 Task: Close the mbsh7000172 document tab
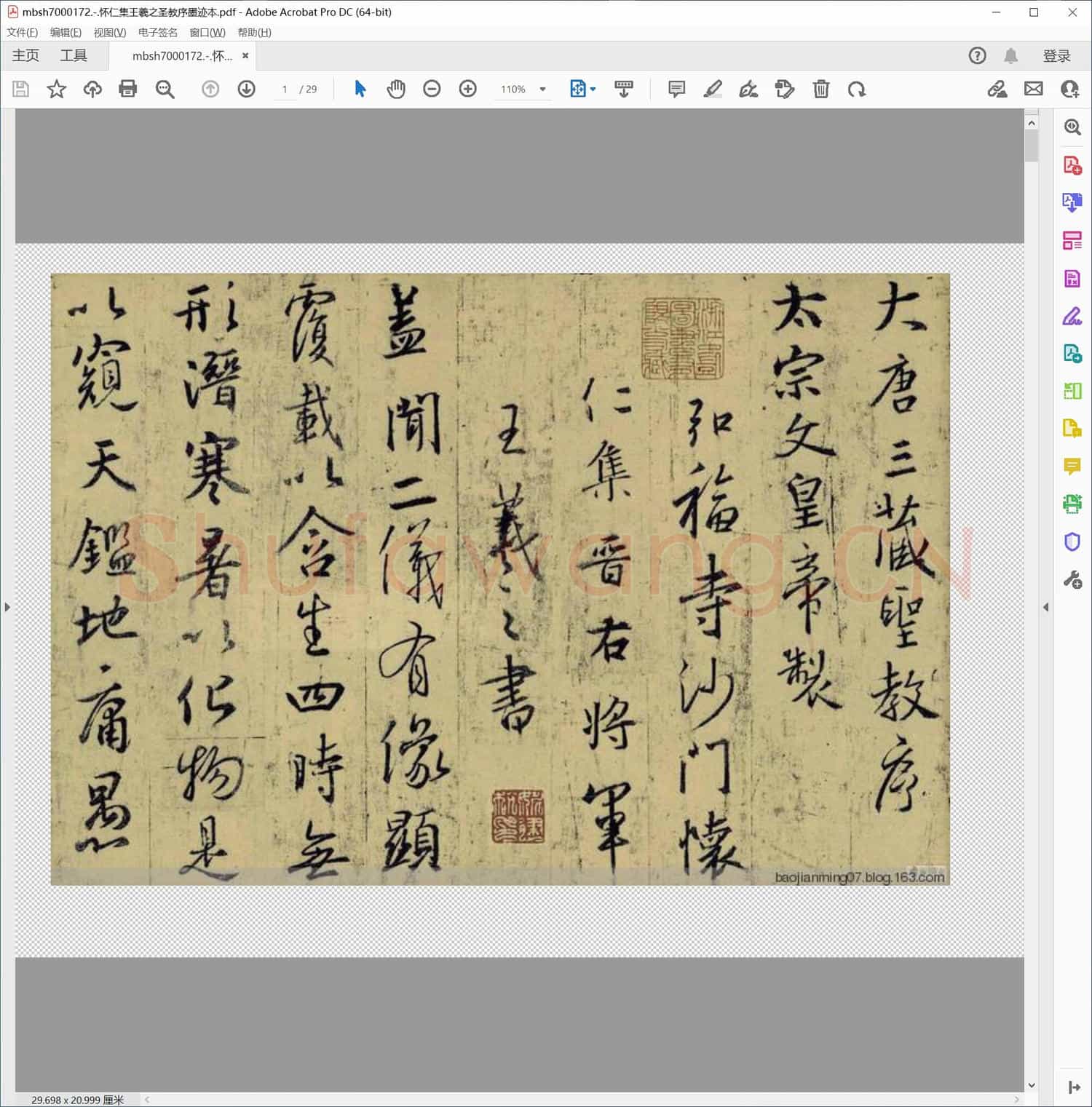(x=245, y=56)
